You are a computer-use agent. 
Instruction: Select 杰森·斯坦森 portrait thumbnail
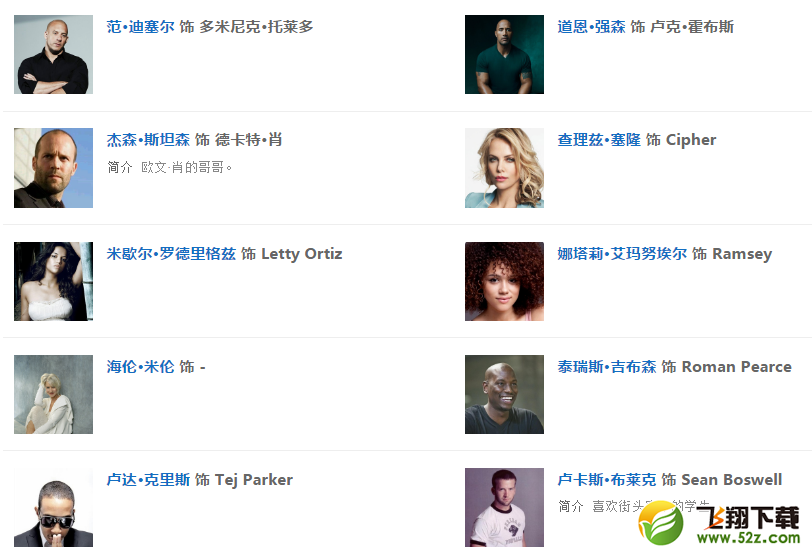point(53,168)
